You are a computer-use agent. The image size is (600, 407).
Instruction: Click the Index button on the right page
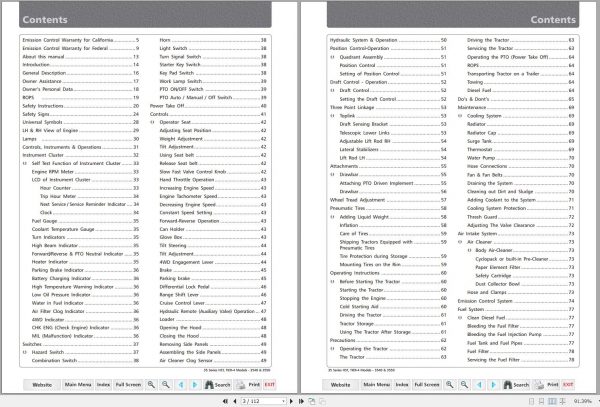point(402,384)
